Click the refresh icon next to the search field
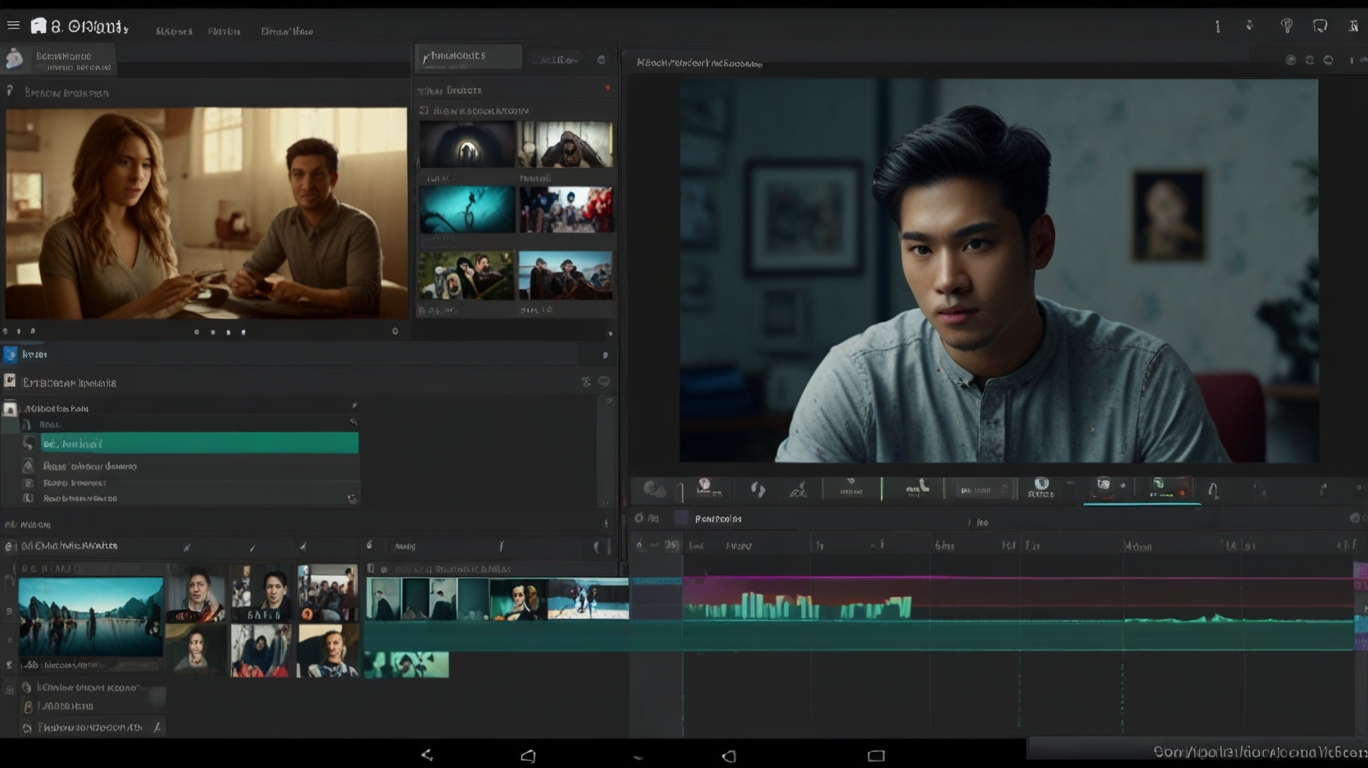Image resolution: width=1368 pixels, height=768 pixels. pyautogui.click(x=601, y=59)
